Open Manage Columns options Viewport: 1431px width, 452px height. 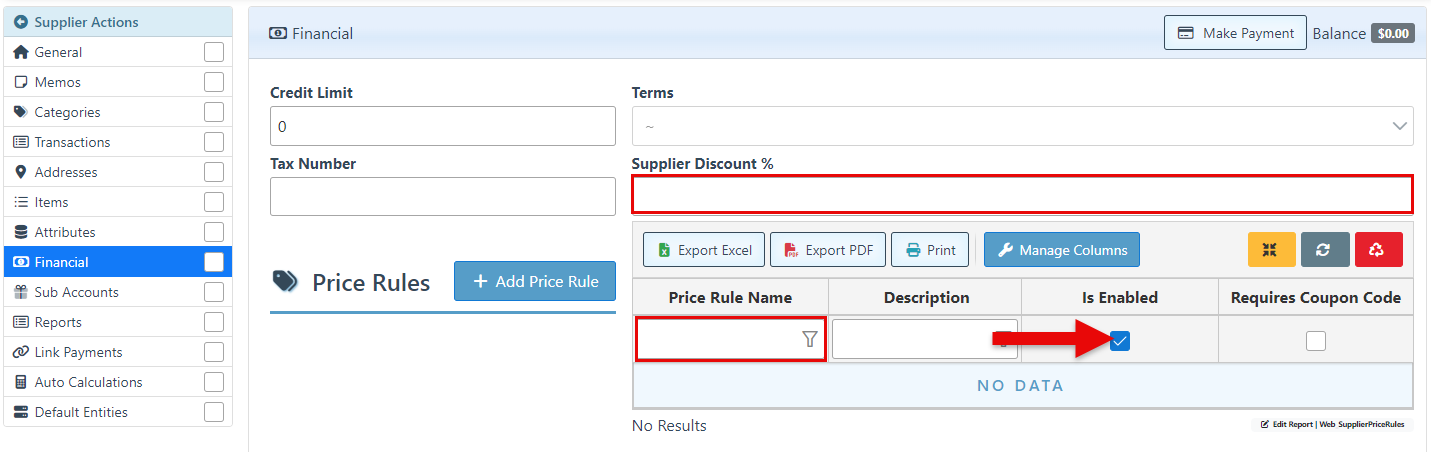(1061, 250)
